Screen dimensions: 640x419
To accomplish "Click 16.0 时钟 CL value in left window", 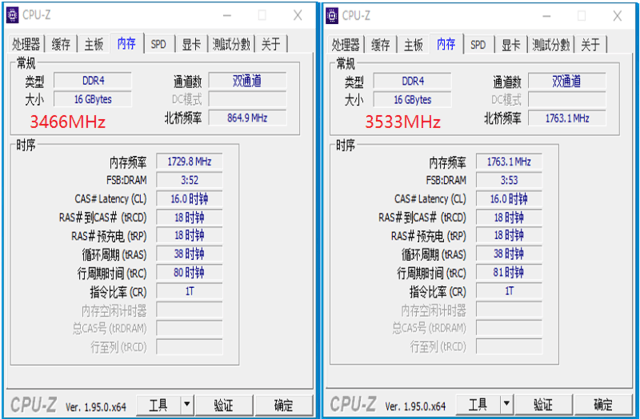I will [189, 199].
